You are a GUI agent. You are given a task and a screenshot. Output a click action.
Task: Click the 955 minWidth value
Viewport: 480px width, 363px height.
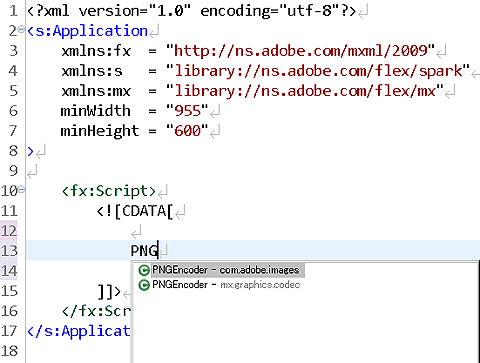pos(188,111)
